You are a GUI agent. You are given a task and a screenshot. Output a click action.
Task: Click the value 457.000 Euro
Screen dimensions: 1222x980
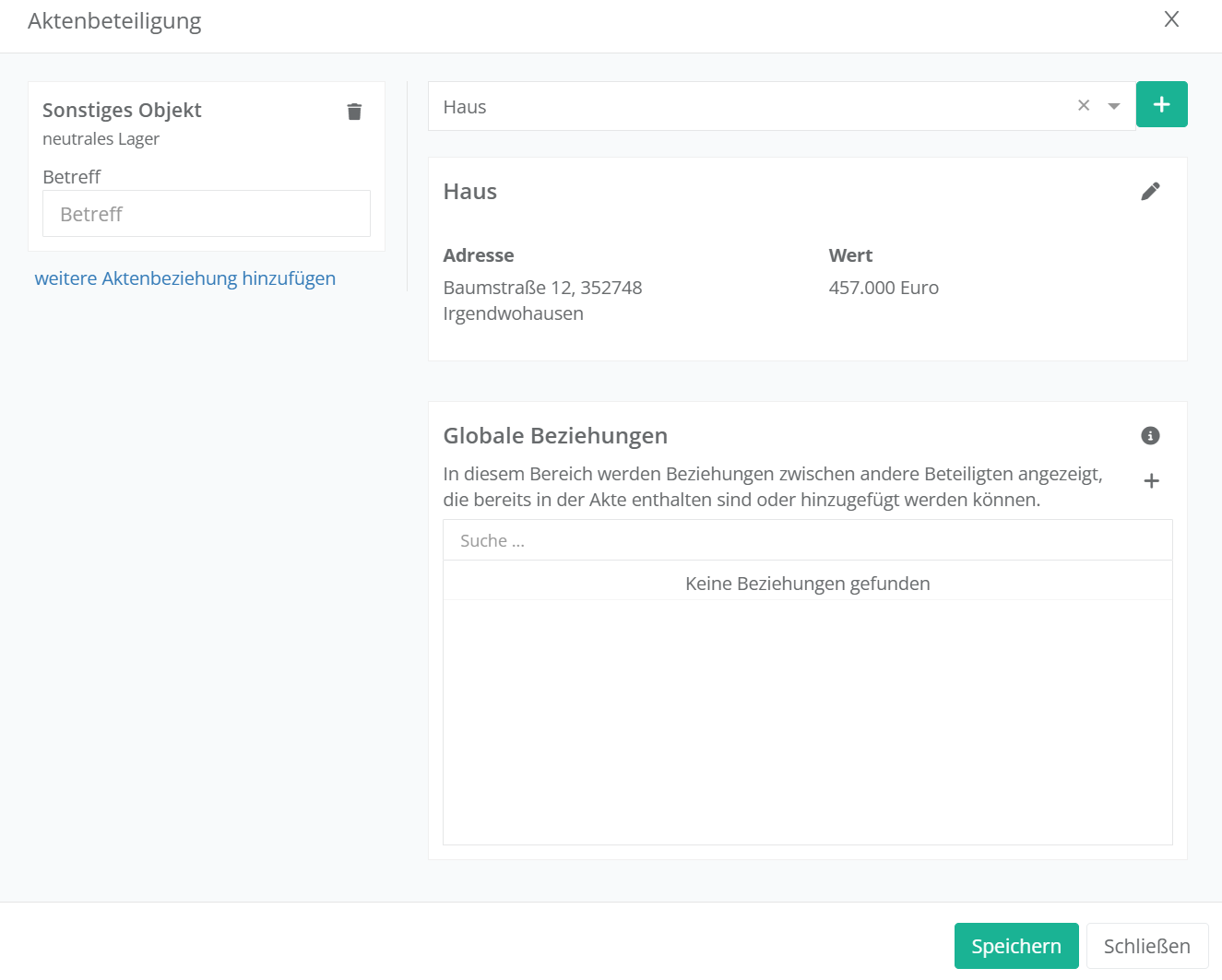tap(884, 288)
